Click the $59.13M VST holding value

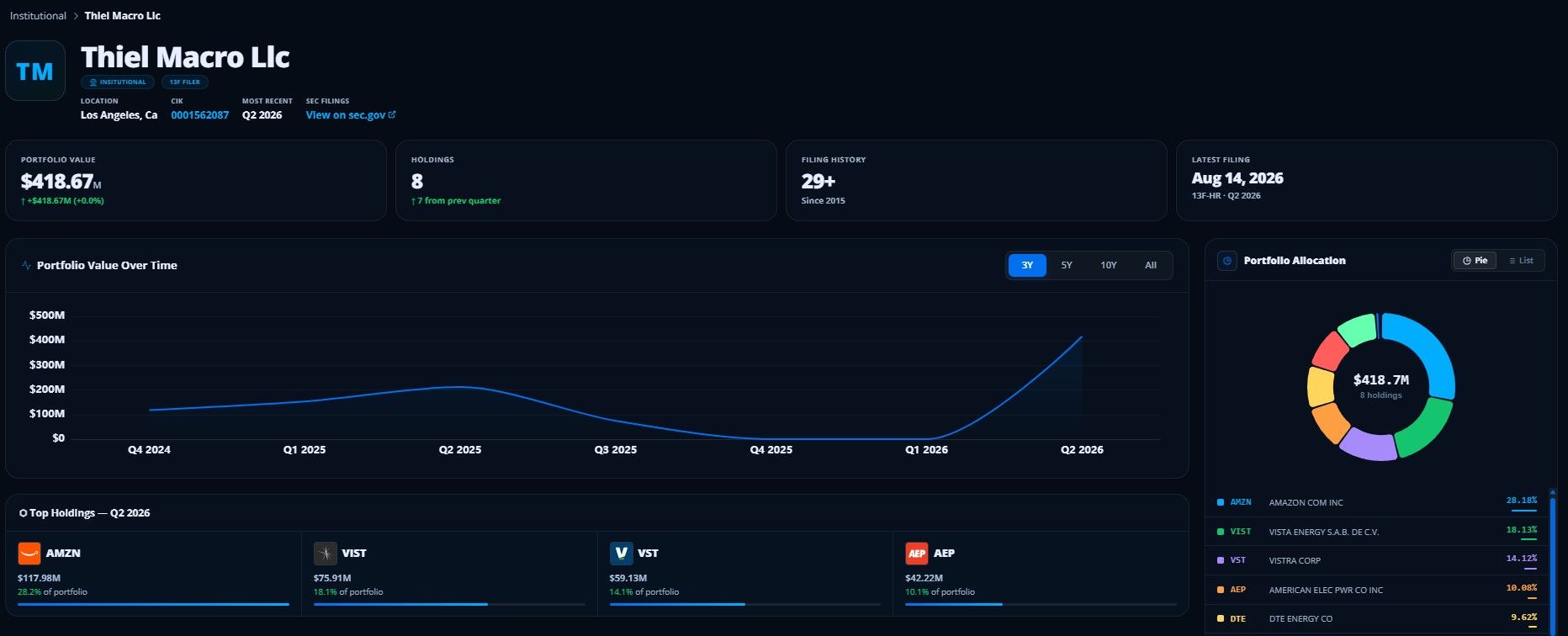point(628,578)
